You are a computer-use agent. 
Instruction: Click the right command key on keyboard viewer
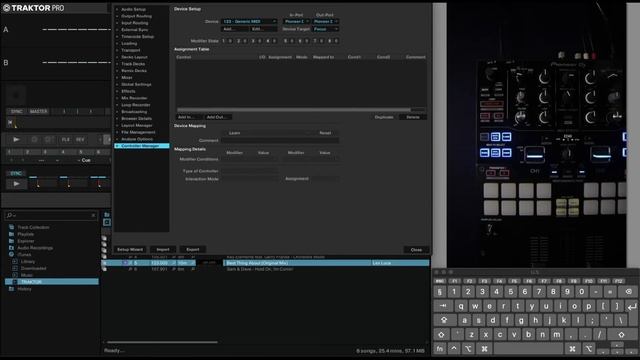(x=572, y=349)
